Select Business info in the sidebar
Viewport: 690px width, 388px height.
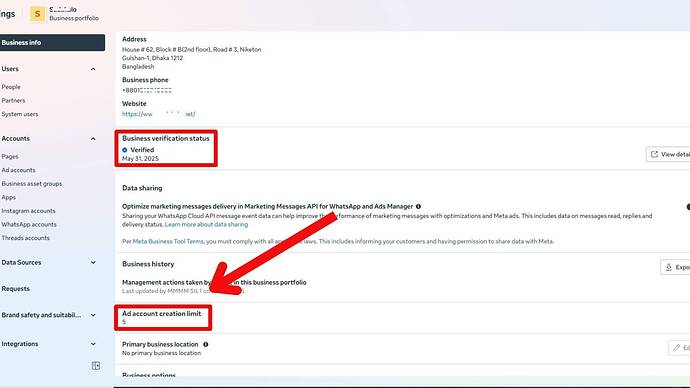(52, 43)
